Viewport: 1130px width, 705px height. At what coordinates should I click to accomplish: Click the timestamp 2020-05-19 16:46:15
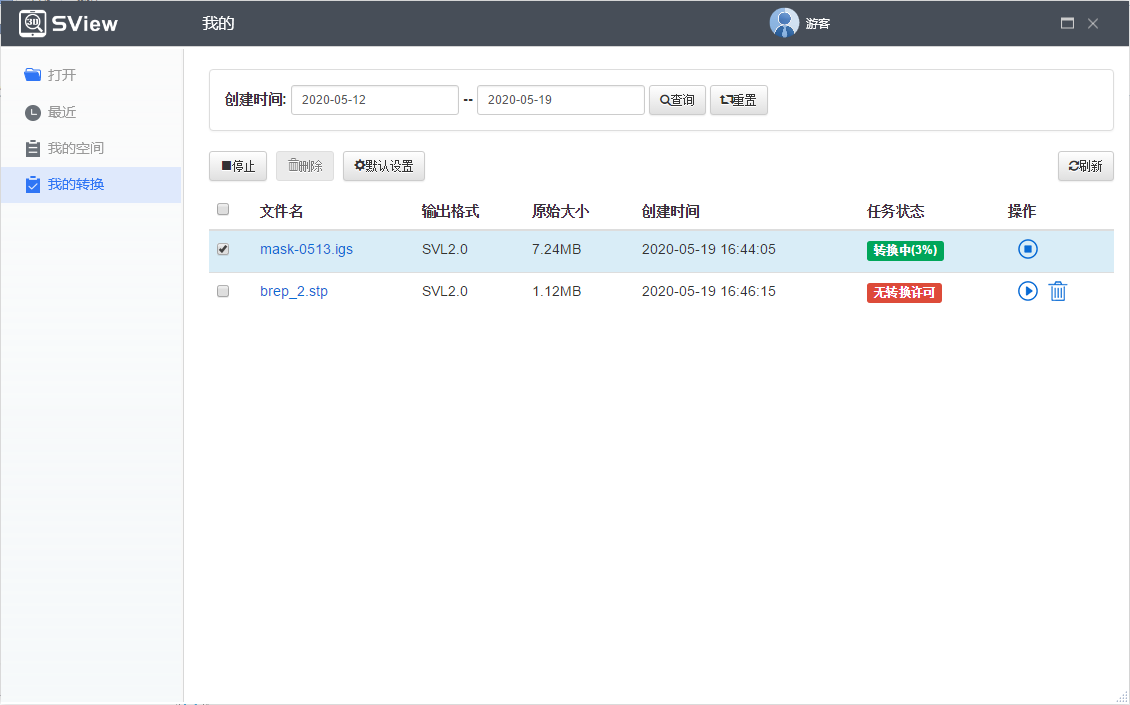[x=709, y=291]
